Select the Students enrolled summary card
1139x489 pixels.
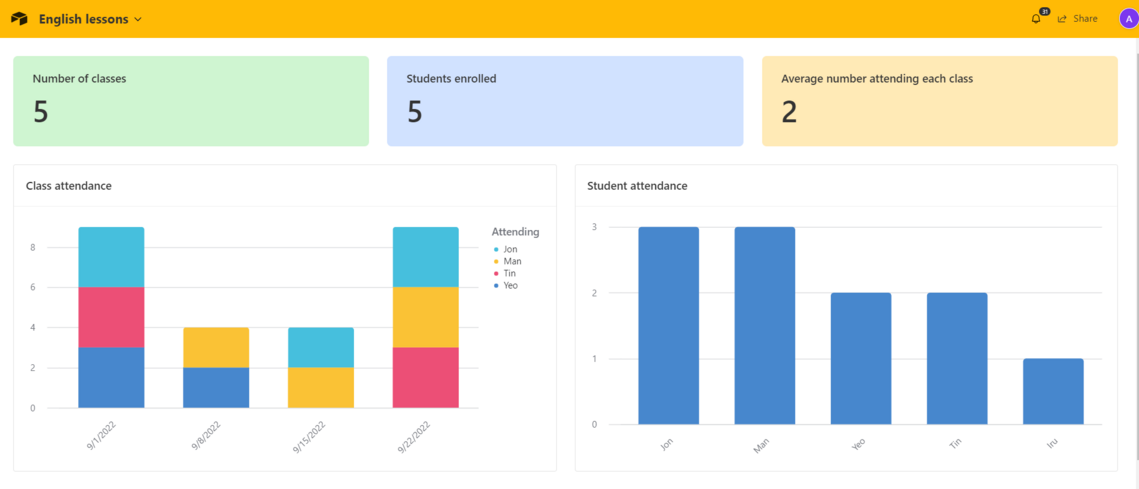565,101
